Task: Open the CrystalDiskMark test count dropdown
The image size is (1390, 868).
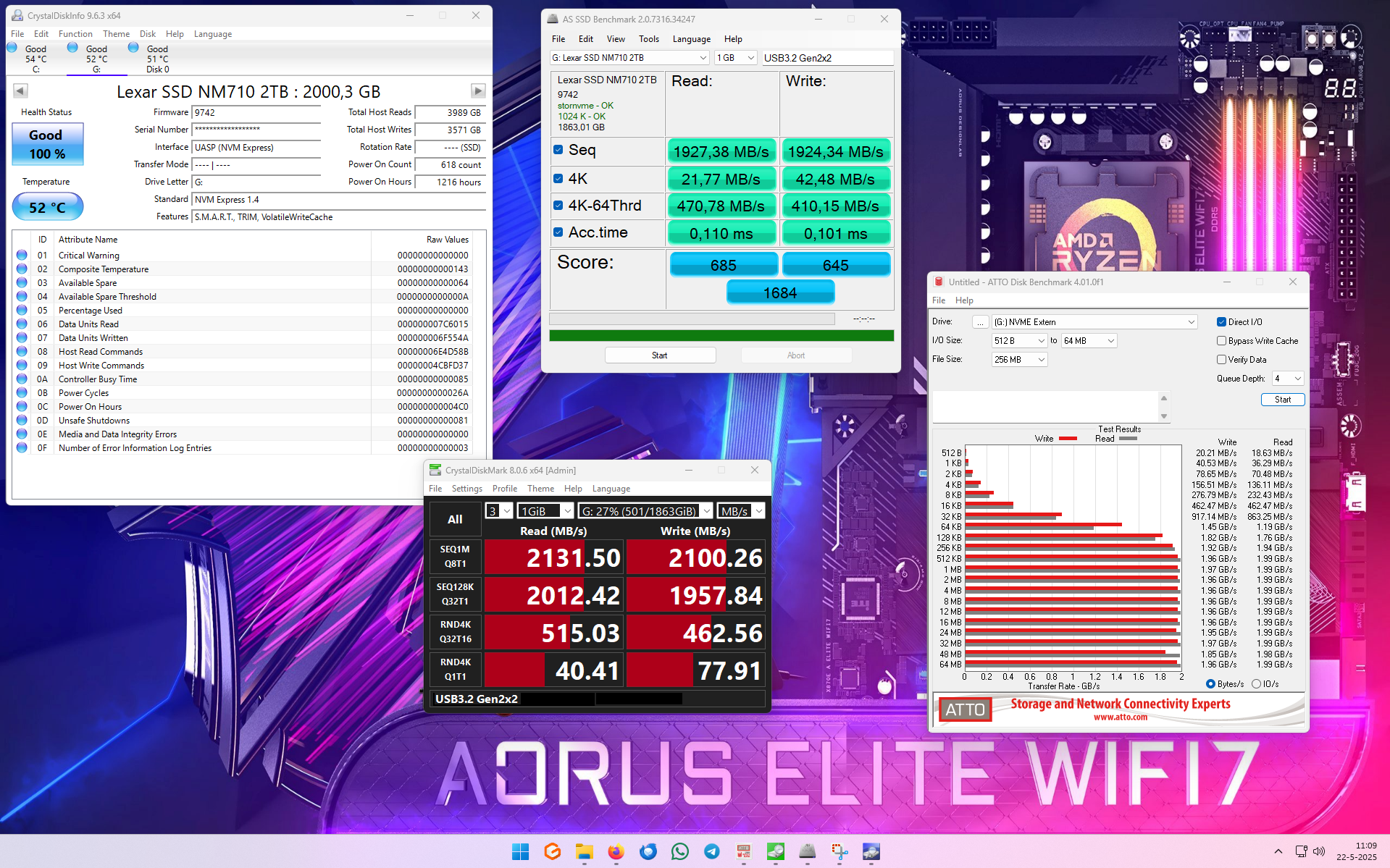Action: coord(499,511)
